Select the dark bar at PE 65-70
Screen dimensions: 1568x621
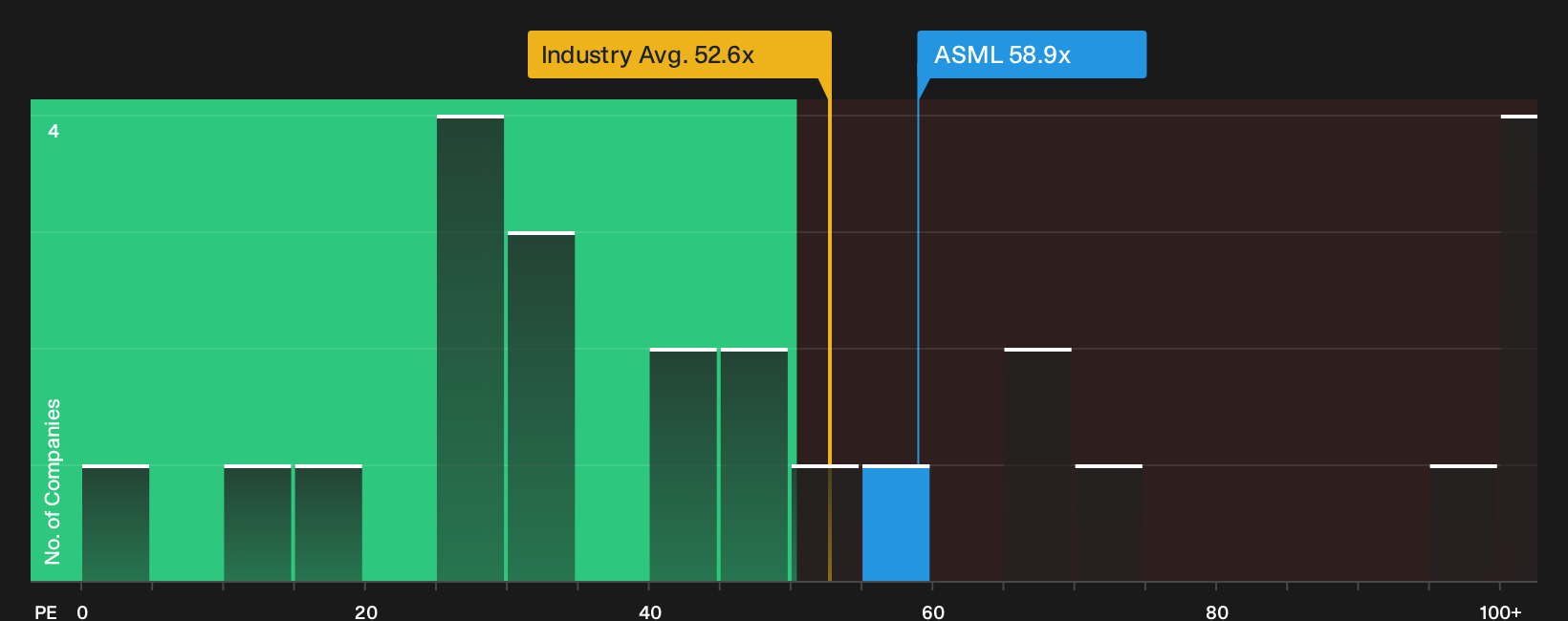1038,465
